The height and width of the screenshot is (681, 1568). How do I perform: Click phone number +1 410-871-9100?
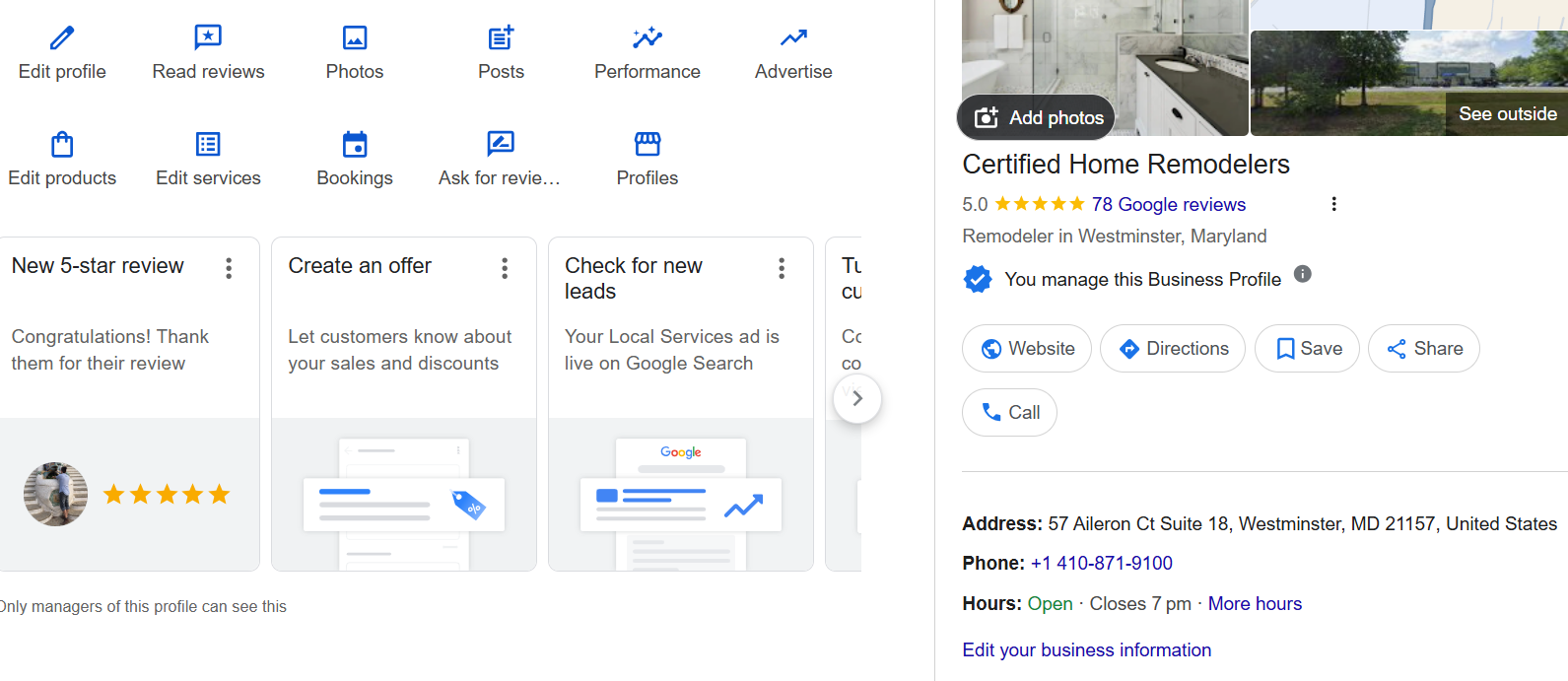(1102, 563)
